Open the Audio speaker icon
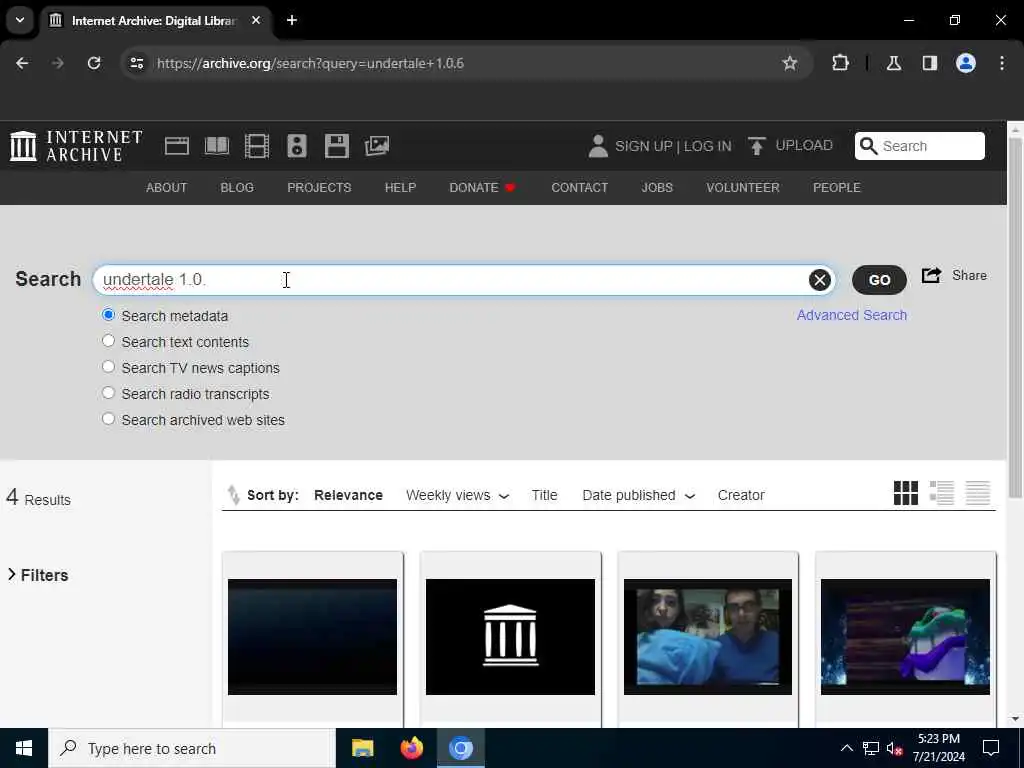This screenshot has width=1024, height=768. point(296,146)
